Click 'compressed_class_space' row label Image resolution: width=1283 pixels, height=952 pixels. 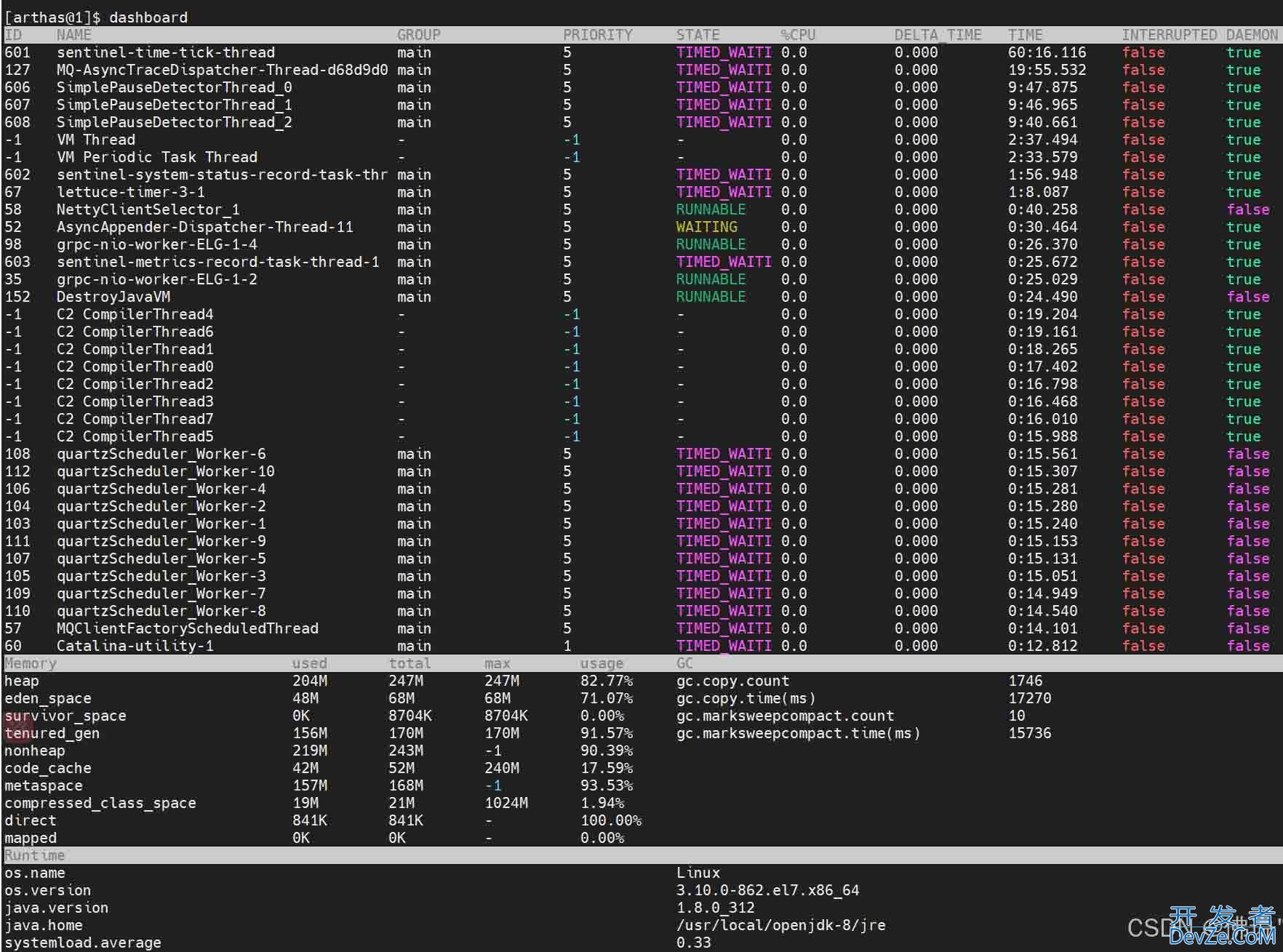100,803
